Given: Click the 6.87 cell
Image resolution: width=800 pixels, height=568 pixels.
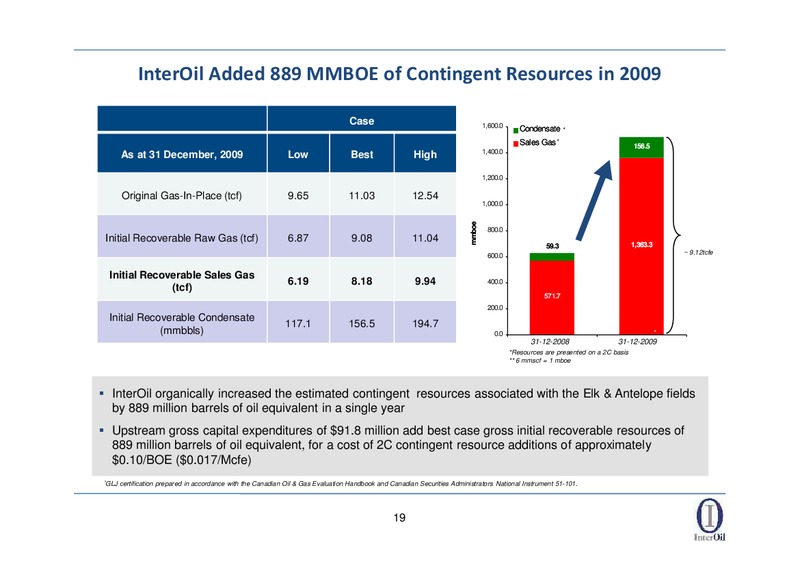Looking at the screenshot, I should click(x=298, y=238).
